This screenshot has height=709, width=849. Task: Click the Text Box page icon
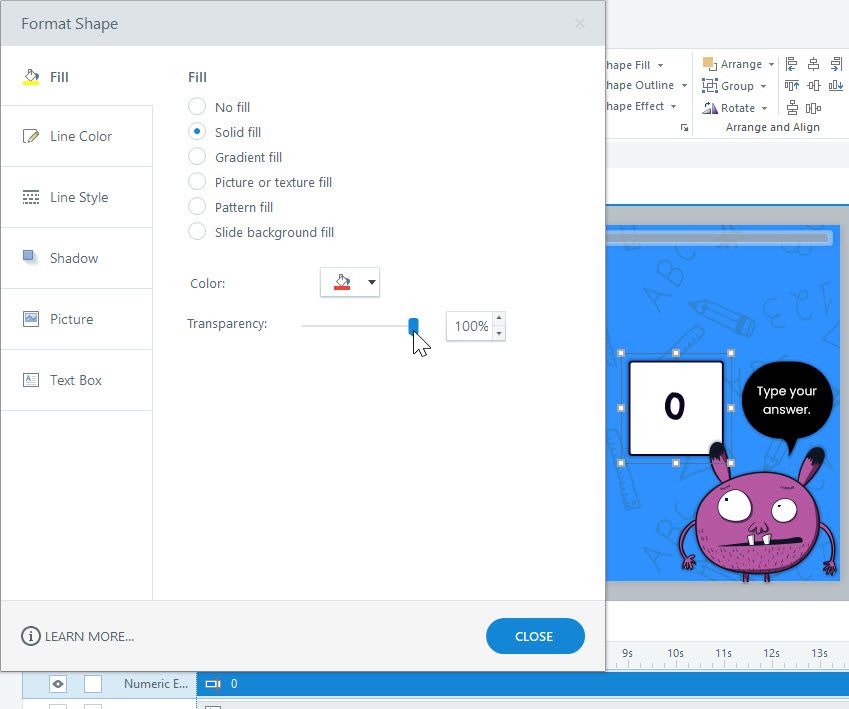pyautogui.click(x=31, y=380)
